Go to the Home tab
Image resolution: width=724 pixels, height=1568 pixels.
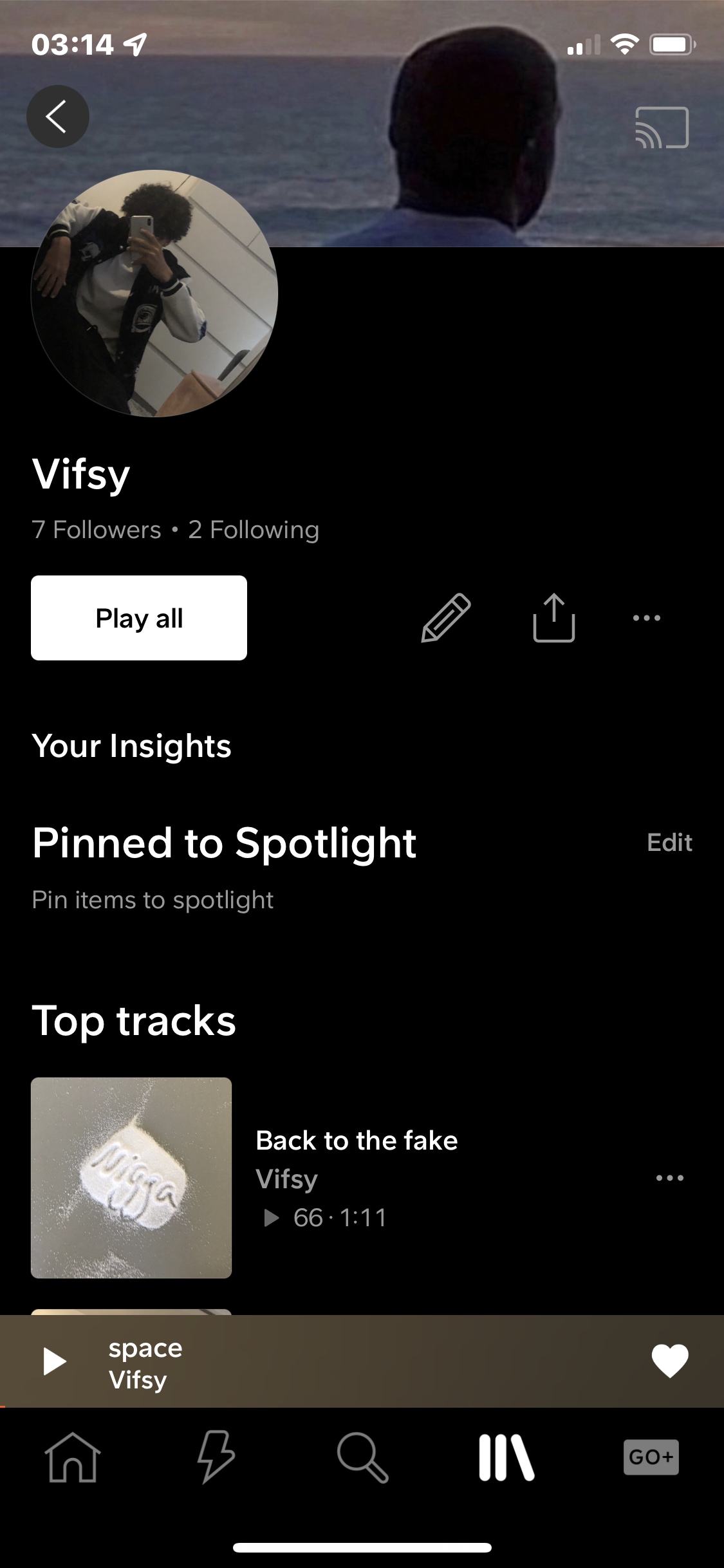click(x=73, y=1457)
